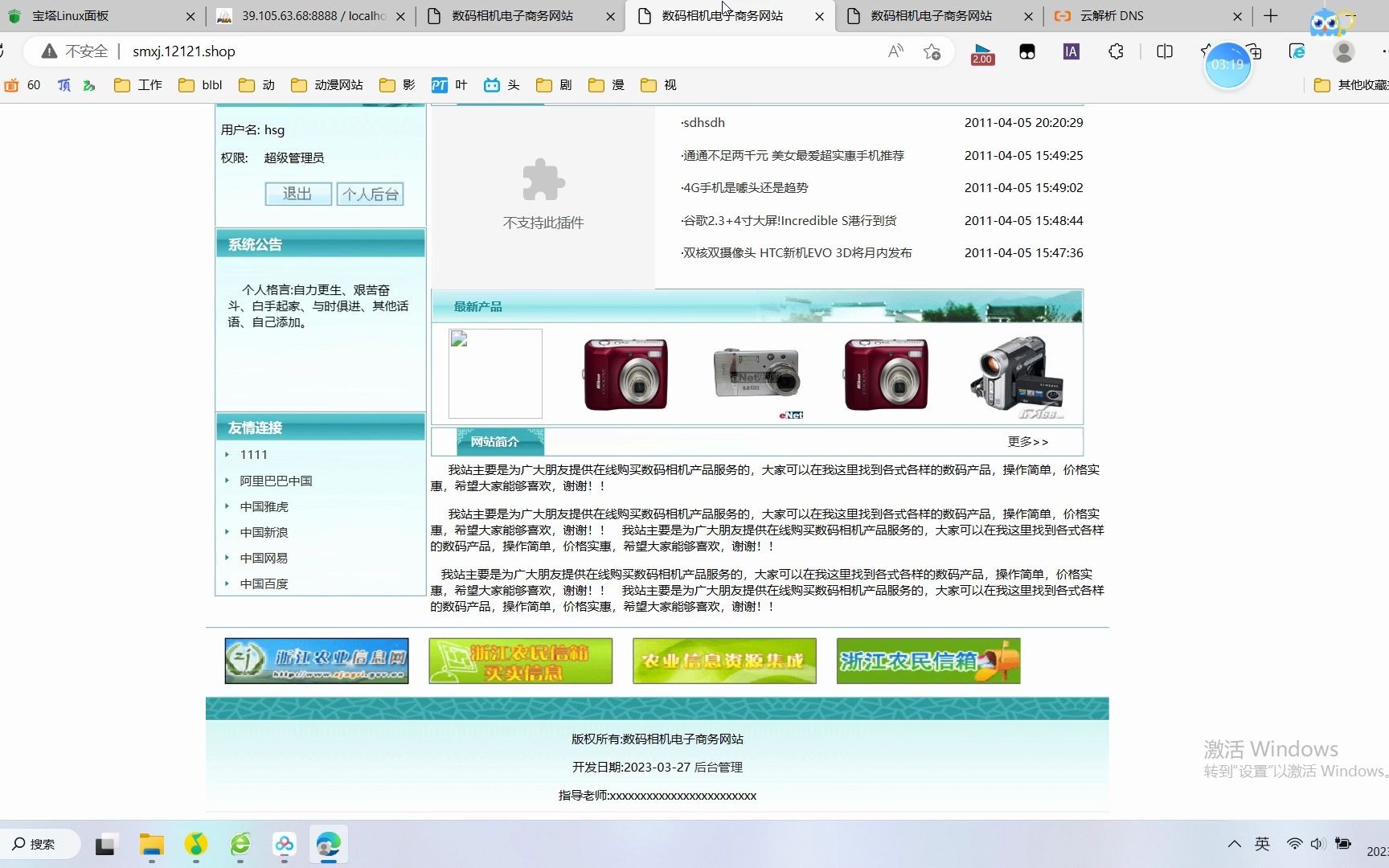Switch input language 英 in tray

1263,844
